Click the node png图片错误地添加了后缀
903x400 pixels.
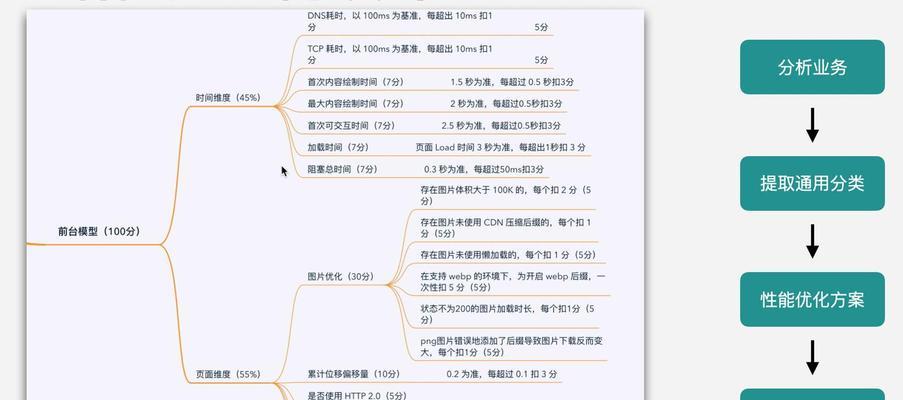[x=511, y=346]
